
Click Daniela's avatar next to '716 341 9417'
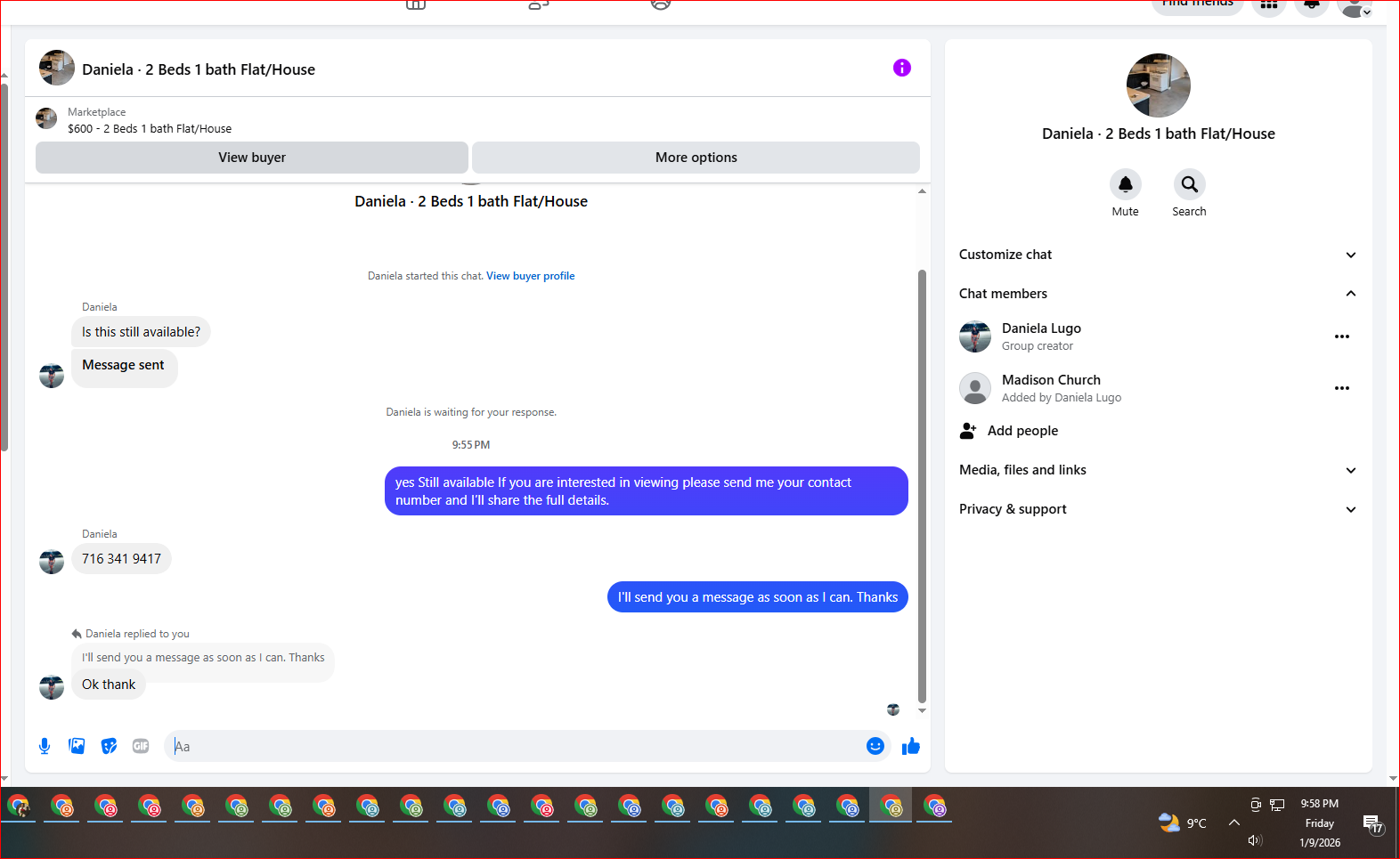coord(52,562)
